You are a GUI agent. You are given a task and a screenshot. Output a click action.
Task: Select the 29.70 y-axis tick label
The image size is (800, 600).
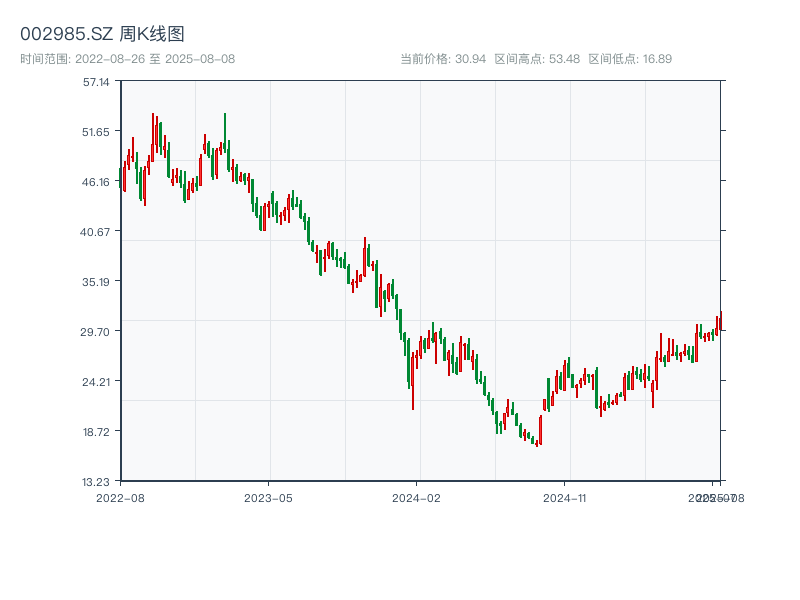pos(97,331)
